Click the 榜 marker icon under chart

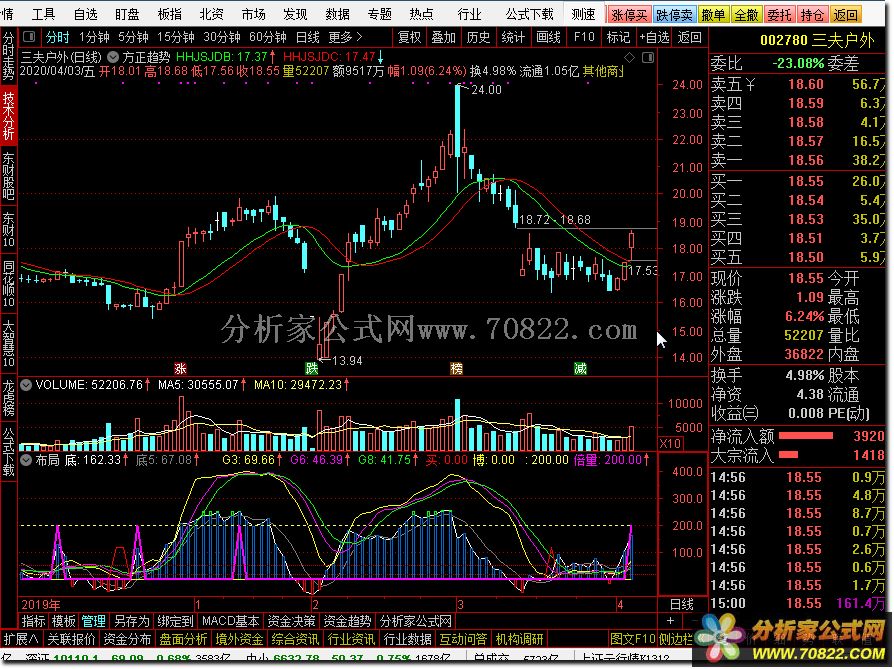[x=457, y=368]
